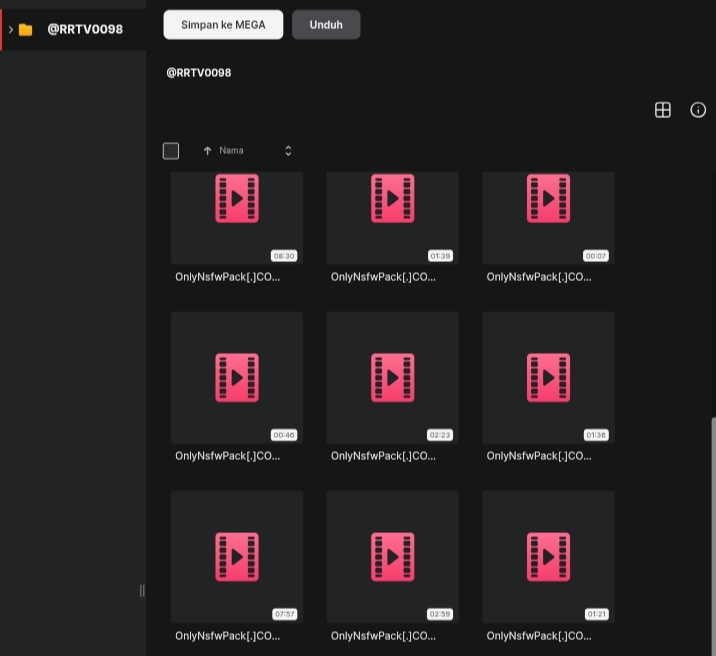Select the @RRTV0098 sidebar folder label
716x656 pixels.
pos(85,29)
